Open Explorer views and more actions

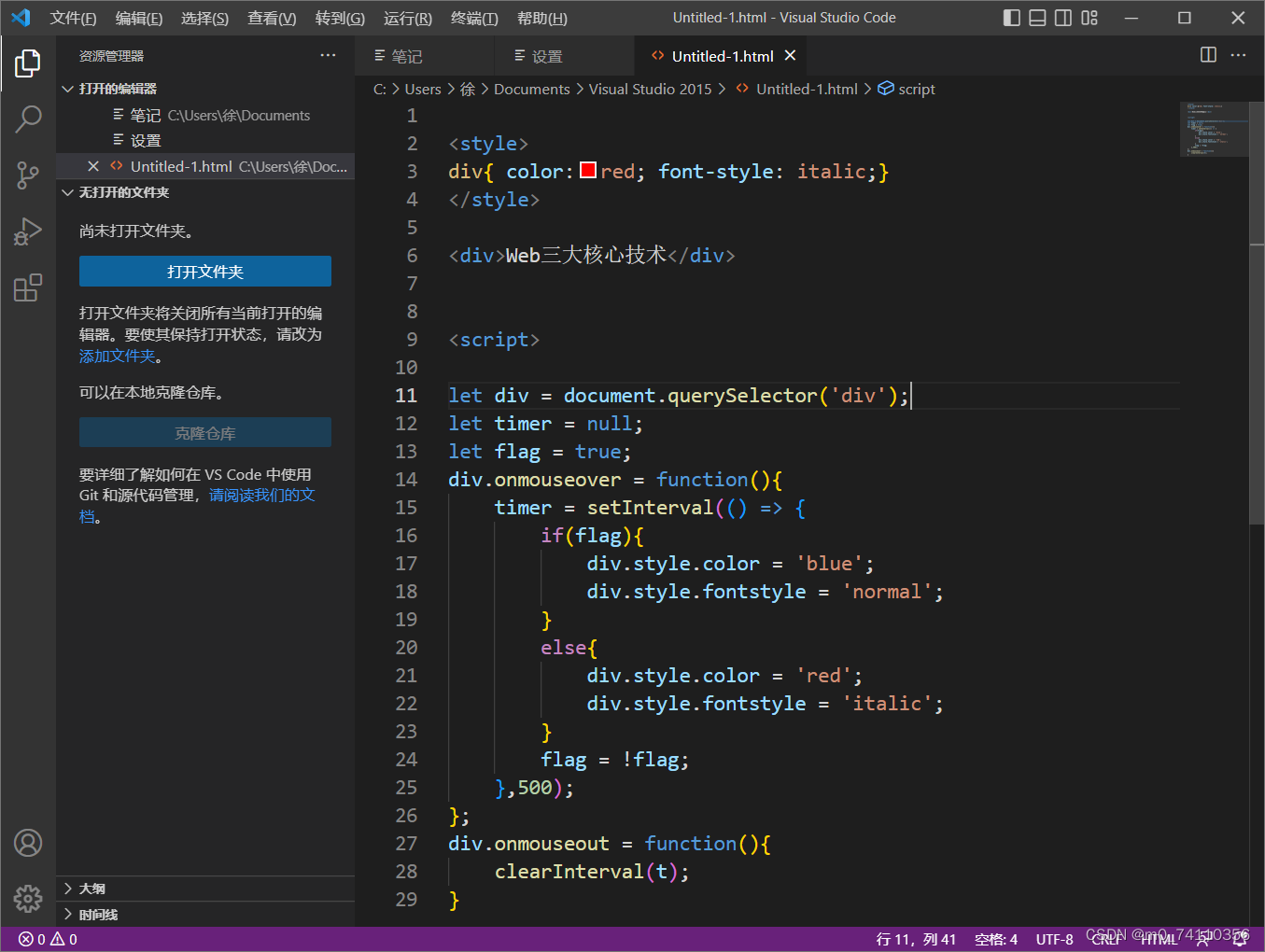click(328, 55)
